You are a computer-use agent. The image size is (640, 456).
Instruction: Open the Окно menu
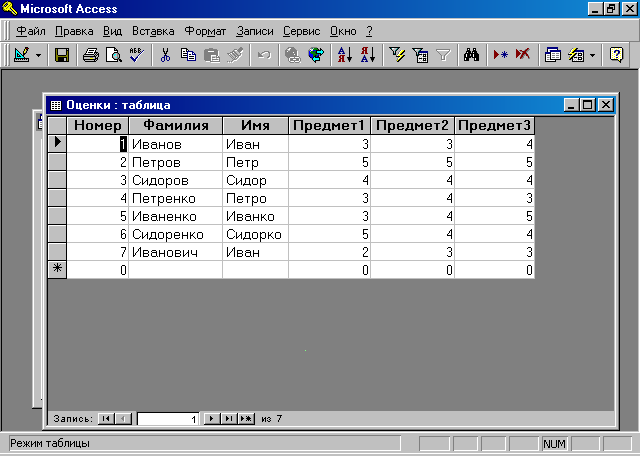pos(343,31)
